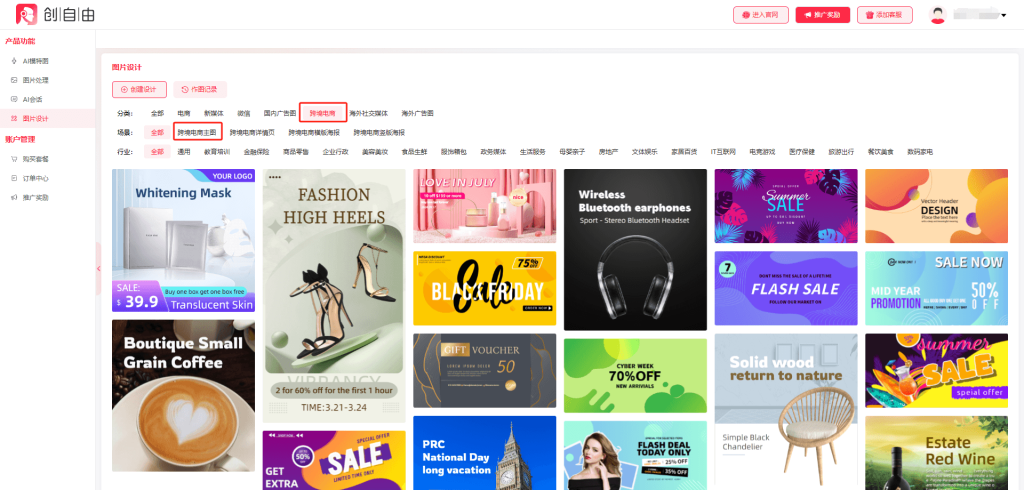Choose the 教育培训 industry filter
The width and height of the screenshot is (1024, 490).
click(x=216, y=152)
